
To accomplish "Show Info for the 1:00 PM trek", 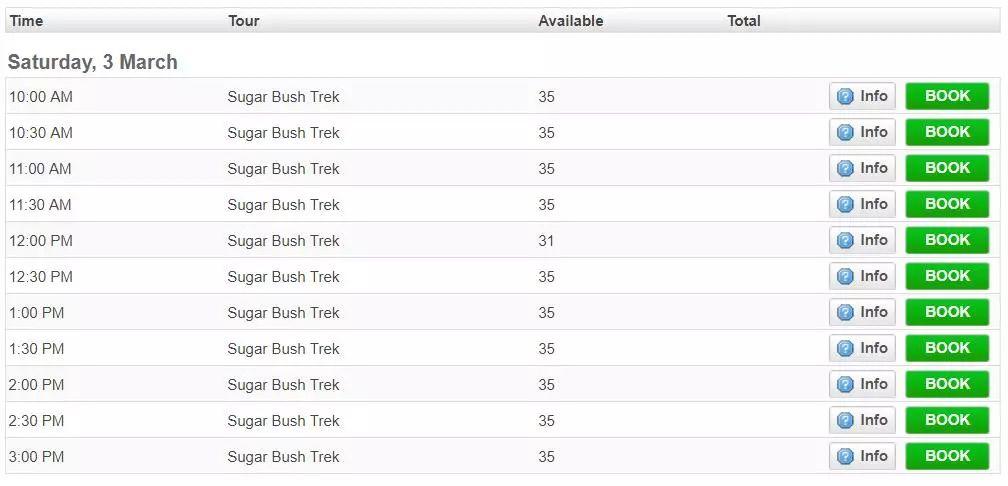I will 862,313.
